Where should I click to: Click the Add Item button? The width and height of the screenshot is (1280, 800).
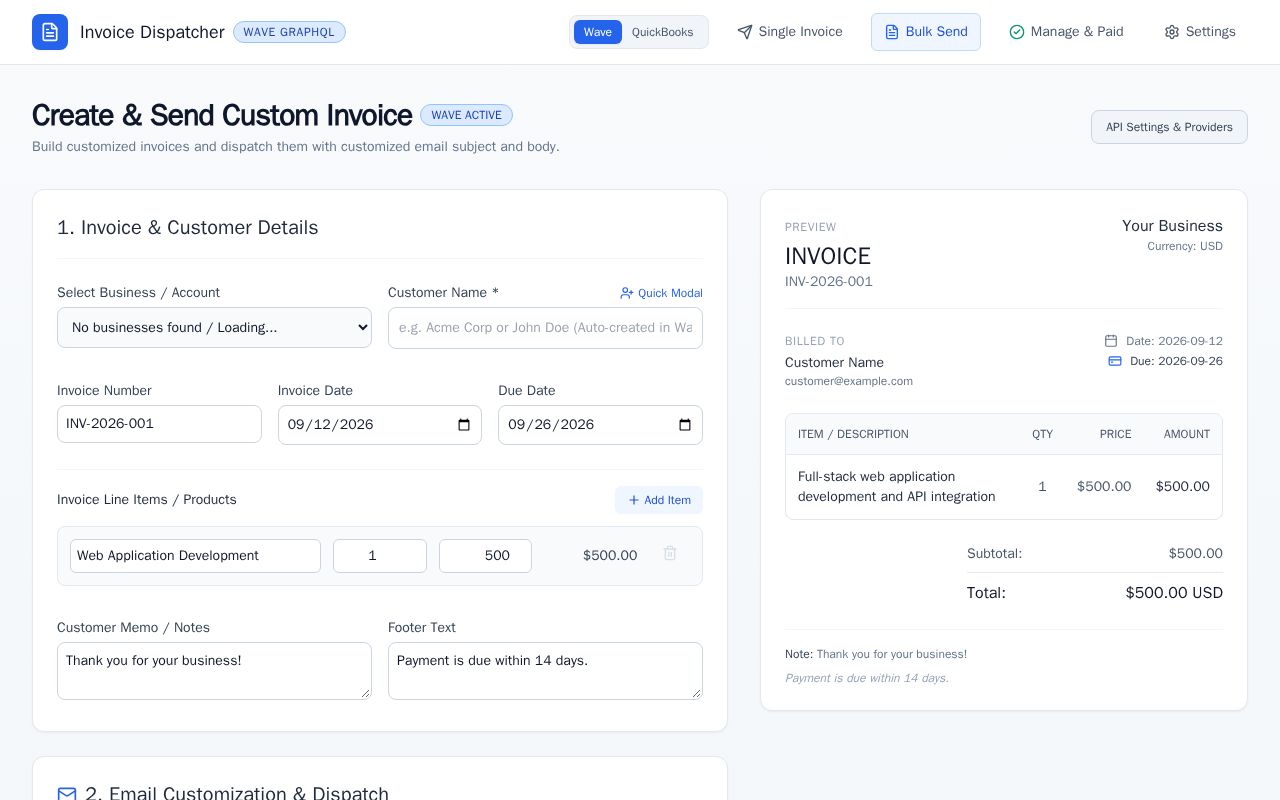(x=659, y=500)
